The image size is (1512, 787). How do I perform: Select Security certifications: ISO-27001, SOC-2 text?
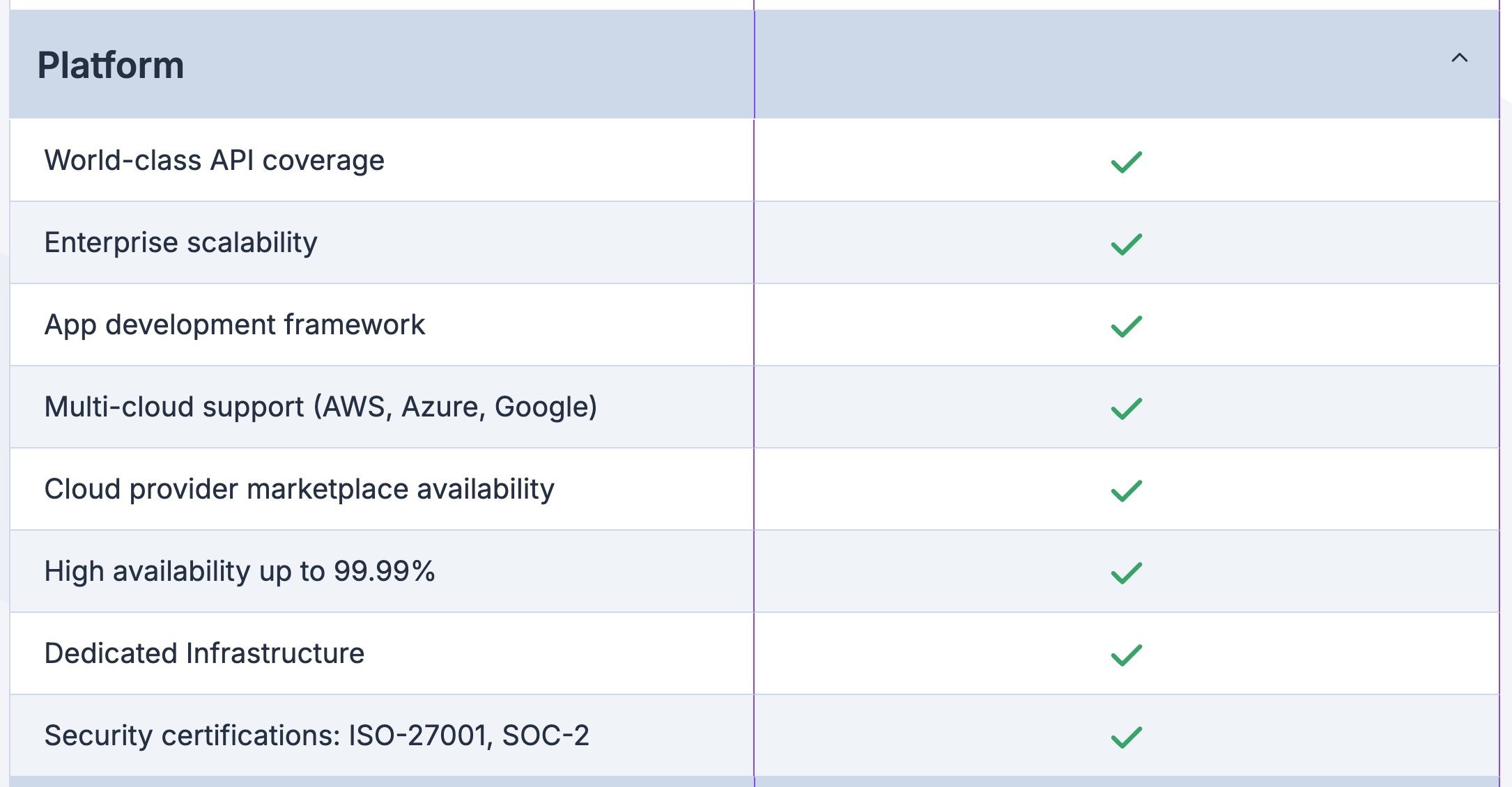coord(317,736)
